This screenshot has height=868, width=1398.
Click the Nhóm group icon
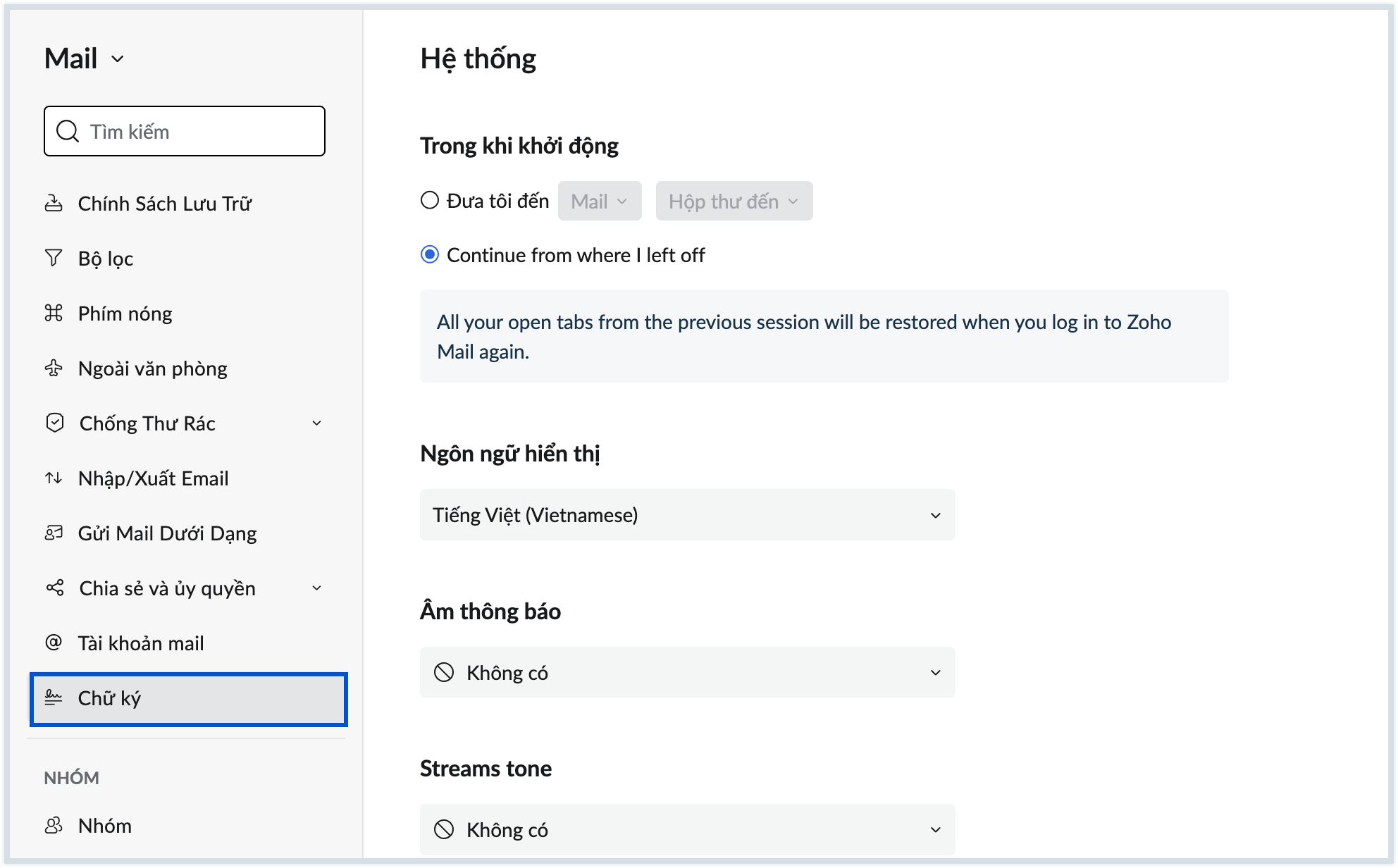[x=54, y=825]
